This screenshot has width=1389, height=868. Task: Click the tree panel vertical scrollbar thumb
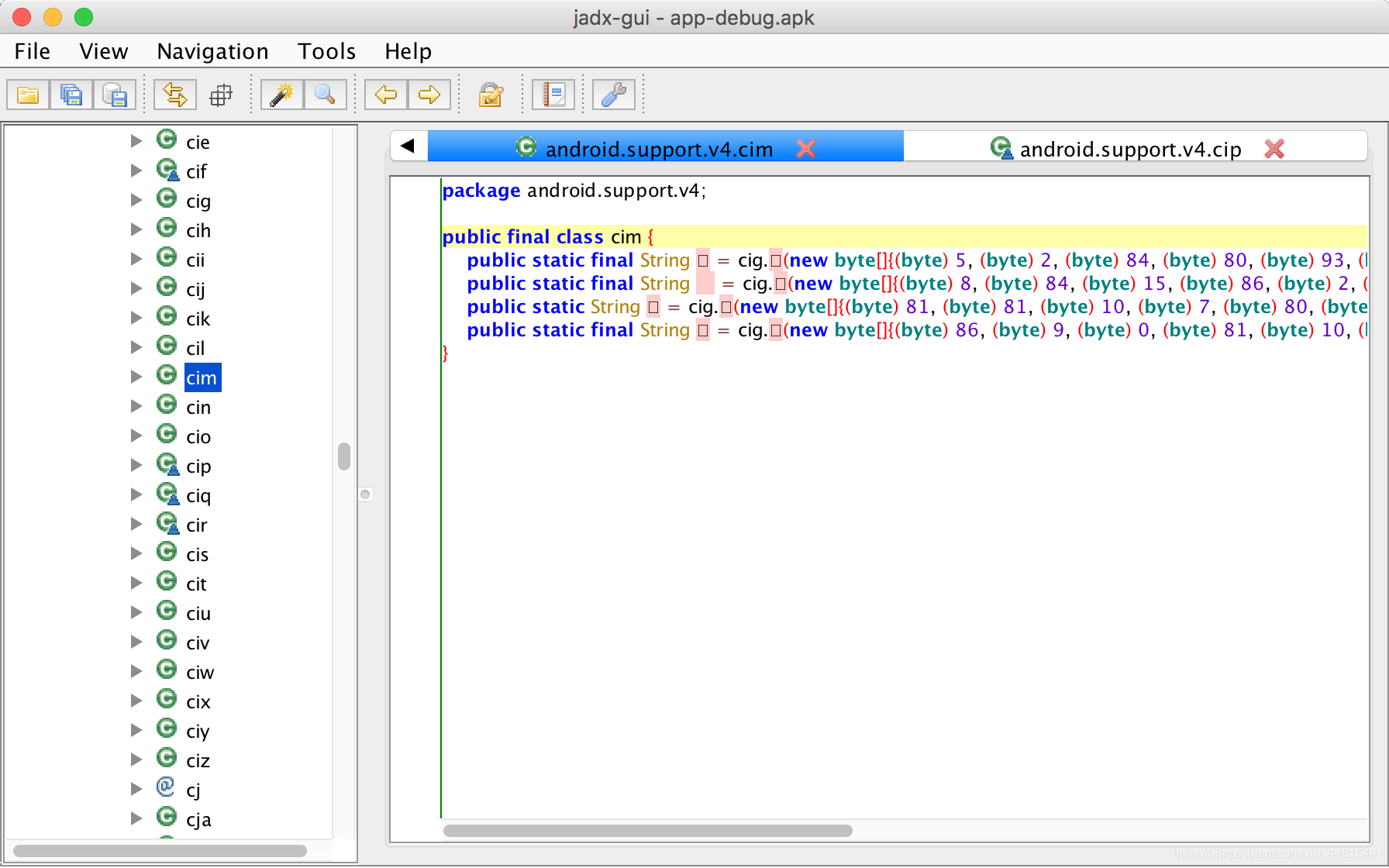click(x=344, y=456)
